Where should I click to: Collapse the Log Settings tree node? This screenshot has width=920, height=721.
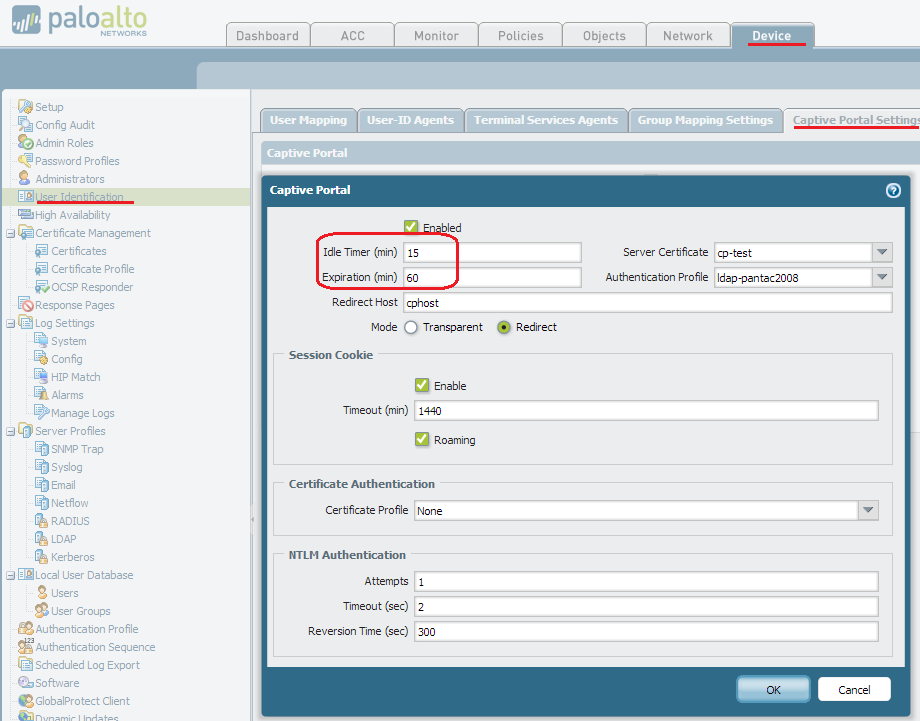point(11,323)
